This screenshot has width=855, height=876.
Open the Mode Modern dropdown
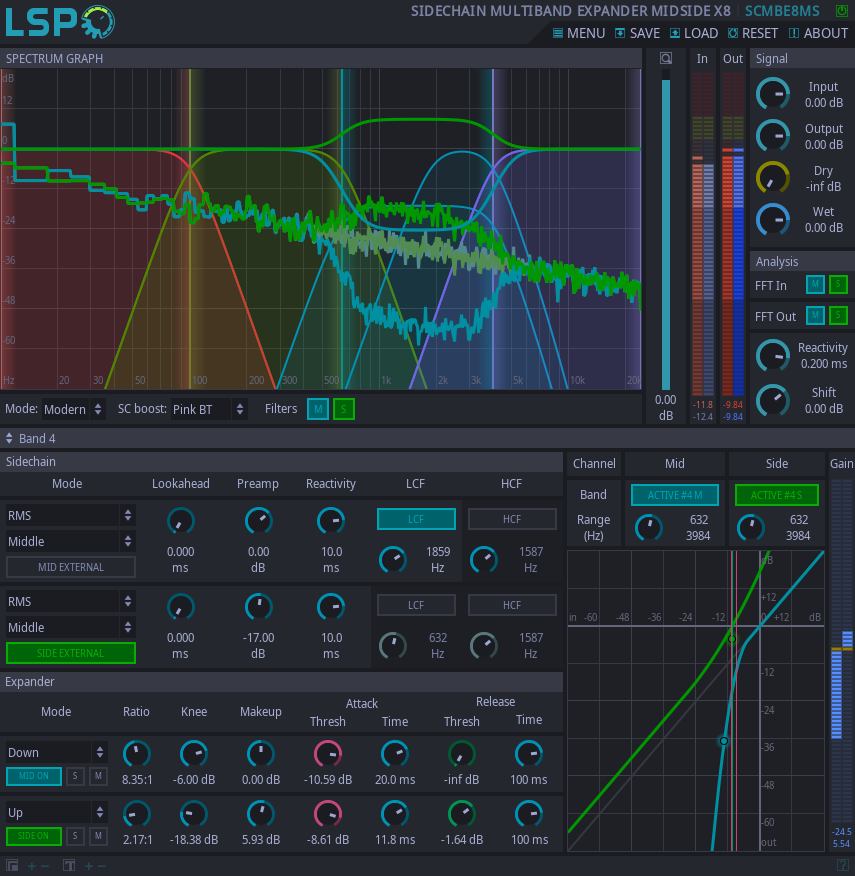(73, 409)
